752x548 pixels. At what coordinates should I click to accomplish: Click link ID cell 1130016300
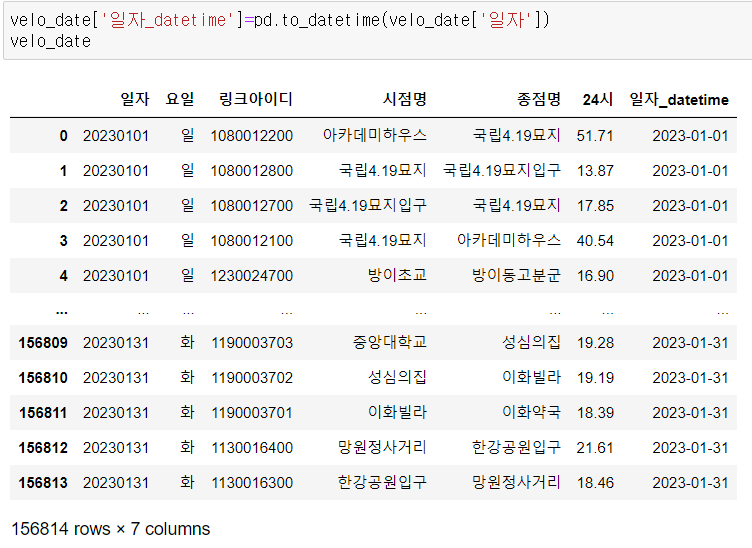(252, 483)
